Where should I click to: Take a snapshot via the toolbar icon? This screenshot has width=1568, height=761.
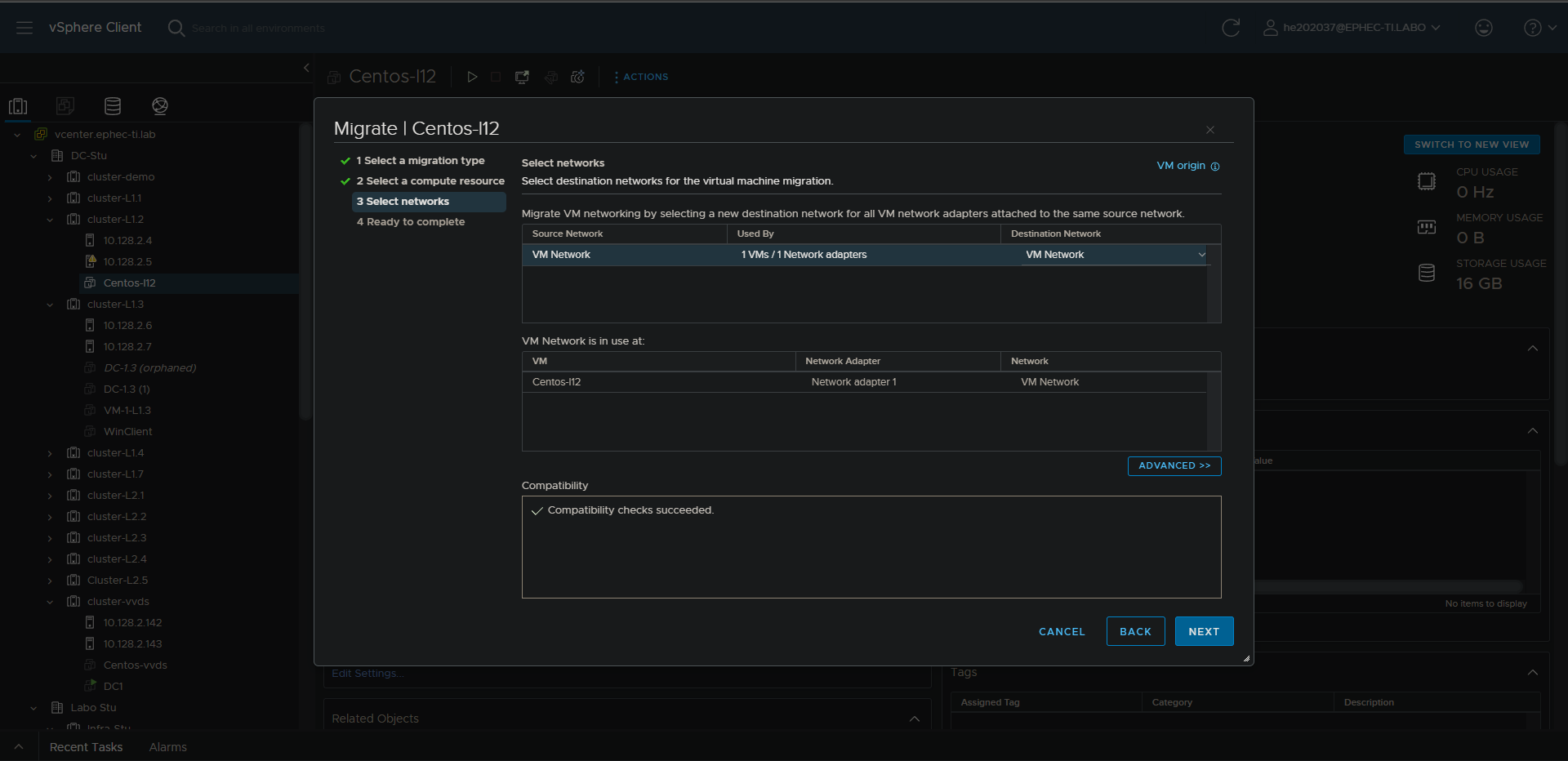tap(577, 77)
